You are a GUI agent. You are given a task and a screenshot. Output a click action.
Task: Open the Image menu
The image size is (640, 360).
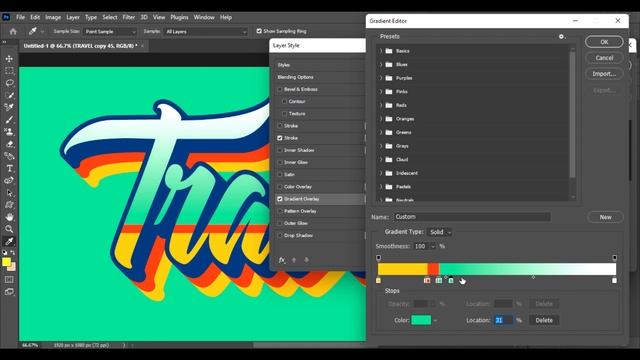pos(53,17)
